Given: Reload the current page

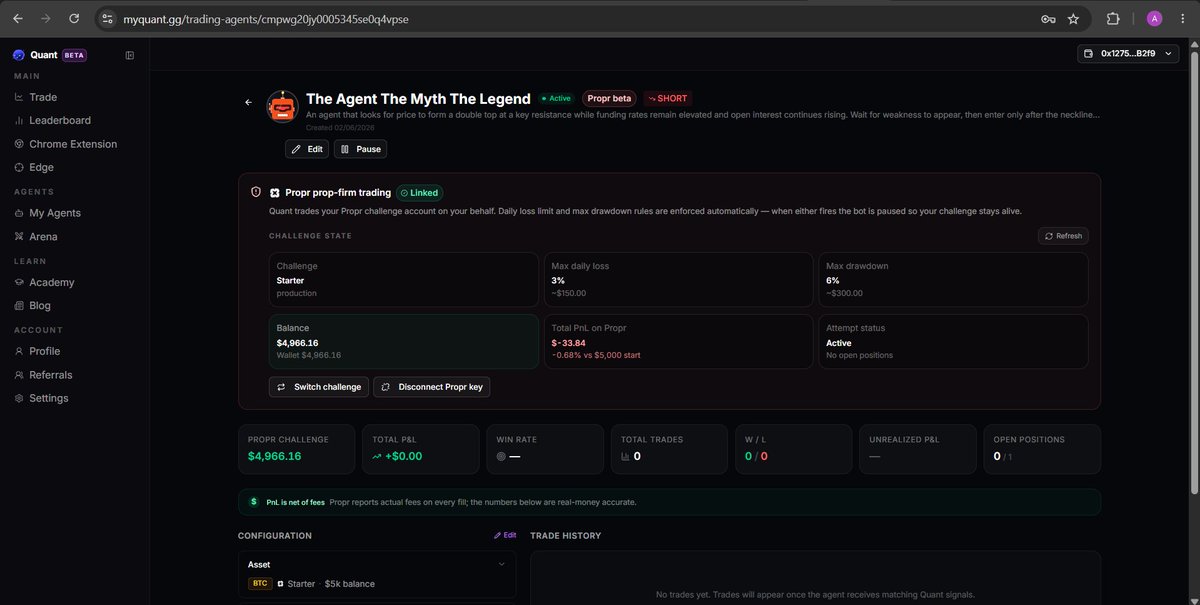Looking at the screenshot, I should (74, 18).
